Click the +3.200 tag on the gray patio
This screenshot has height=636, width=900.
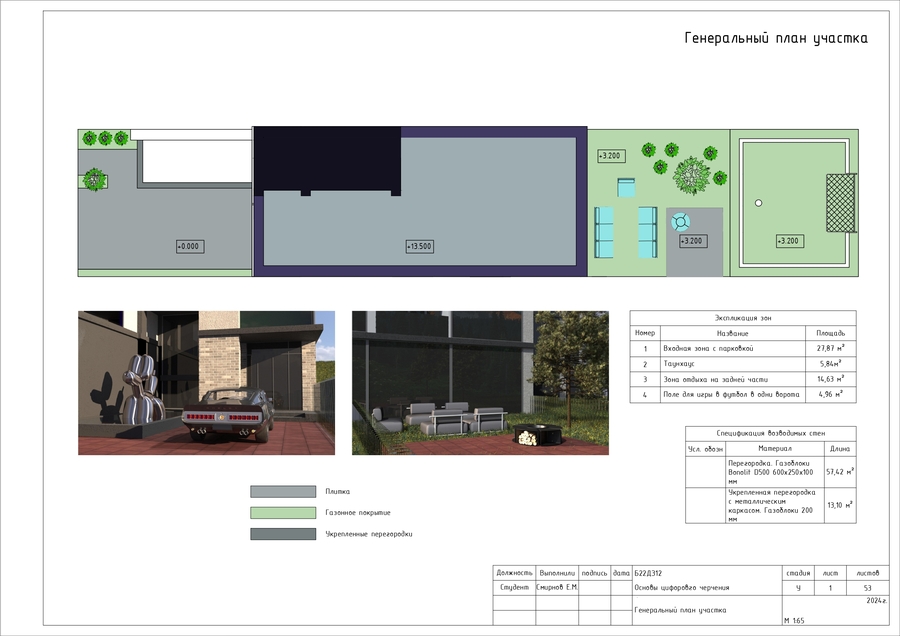pos(693,241)
